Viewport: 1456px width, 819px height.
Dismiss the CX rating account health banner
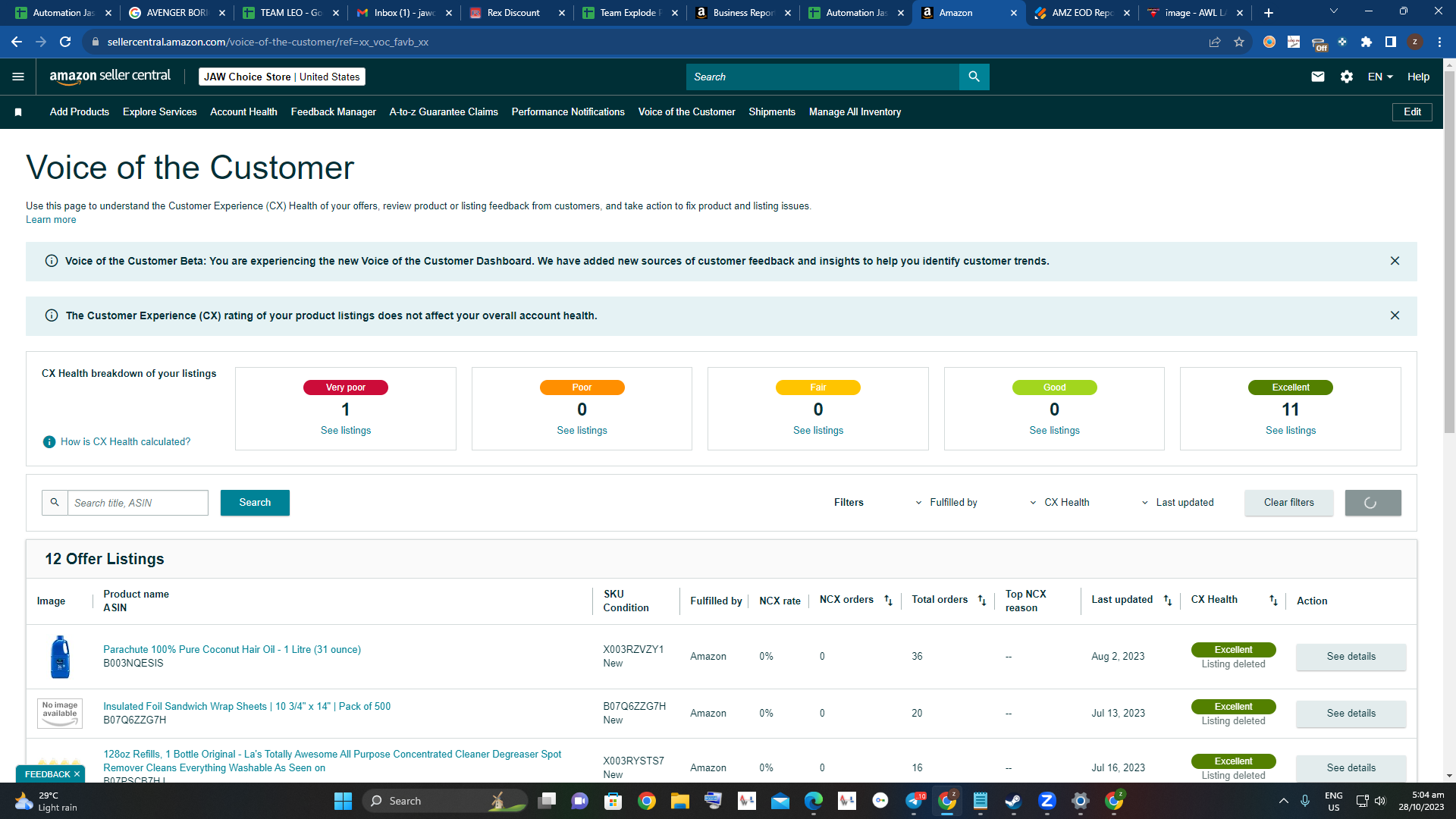[1395, 315]
